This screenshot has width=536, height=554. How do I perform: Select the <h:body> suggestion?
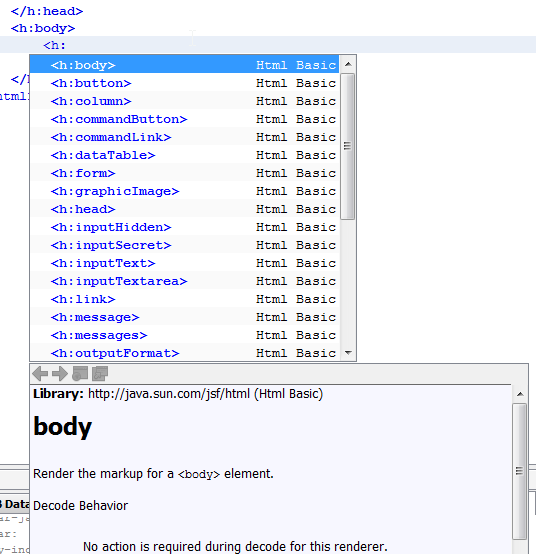[x=184, y=65]
